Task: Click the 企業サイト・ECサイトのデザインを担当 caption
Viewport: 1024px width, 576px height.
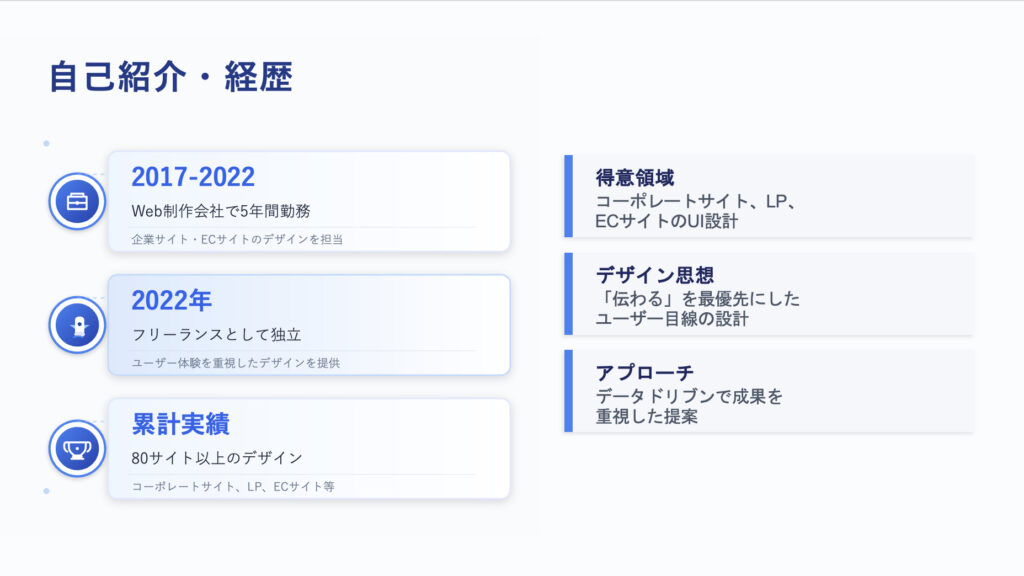Action: [237, 239]
